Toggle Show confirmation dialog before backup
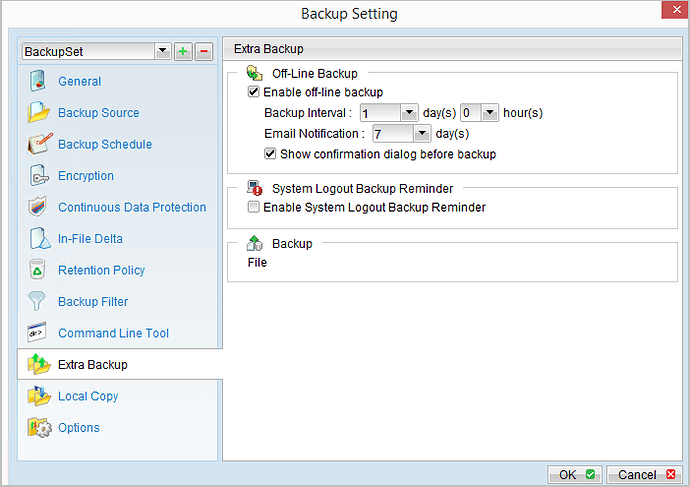The width and height of the screenshot is (690, 487). point(270,154)
